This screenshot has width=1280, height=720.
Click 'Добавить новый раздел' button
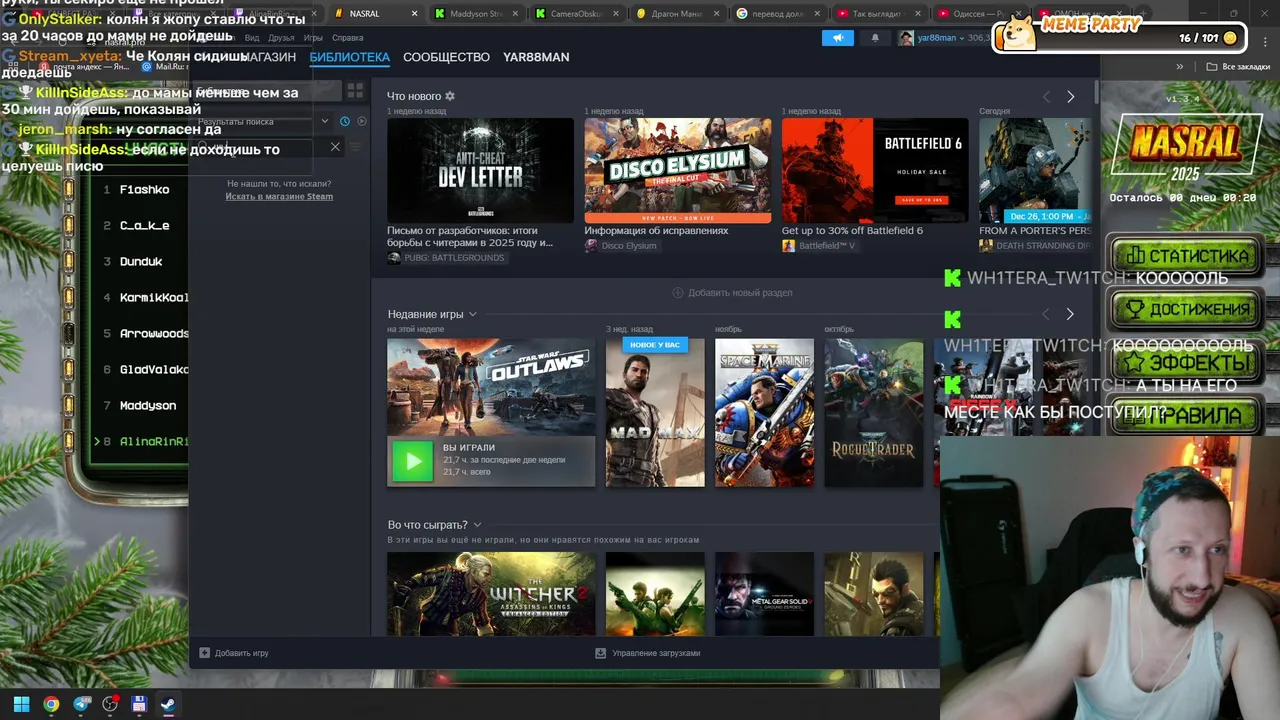click(x=732, y=293)
